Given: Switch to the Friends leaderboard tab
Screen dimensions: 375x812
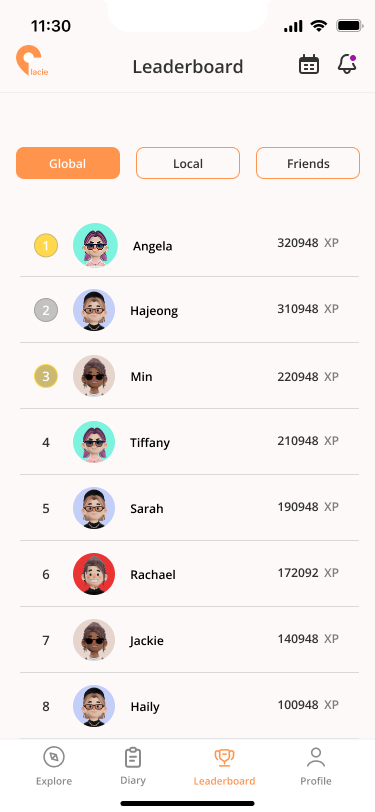Looking at the screenshot, I should [308, 163].
